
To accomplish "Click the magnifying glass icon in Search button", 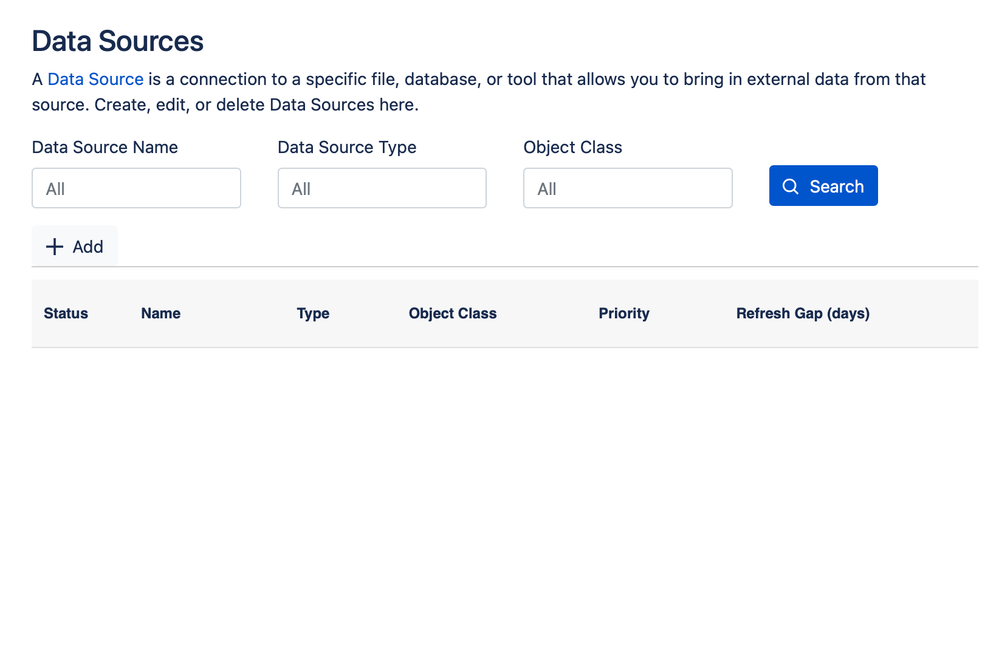I will point(790,186).
